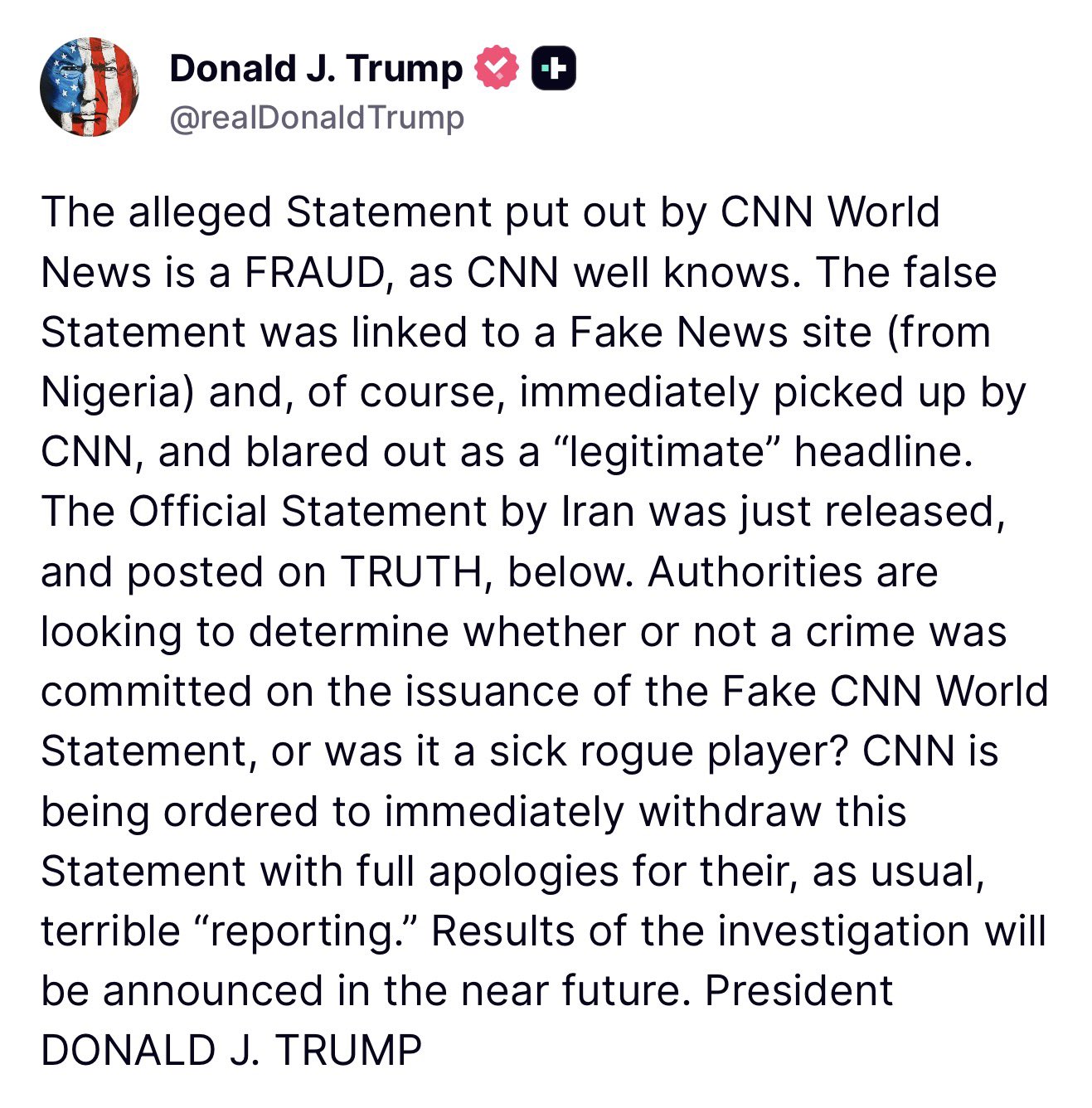The width and height of the screenshot is (1092, 1108).
Task: Click the word TRUTH in the post
Action: click(411, 572)
